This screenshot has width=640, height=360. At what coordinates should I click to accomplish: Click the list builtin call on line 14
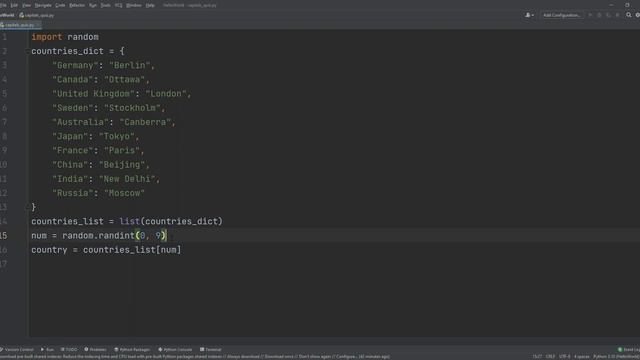[129, 222]
